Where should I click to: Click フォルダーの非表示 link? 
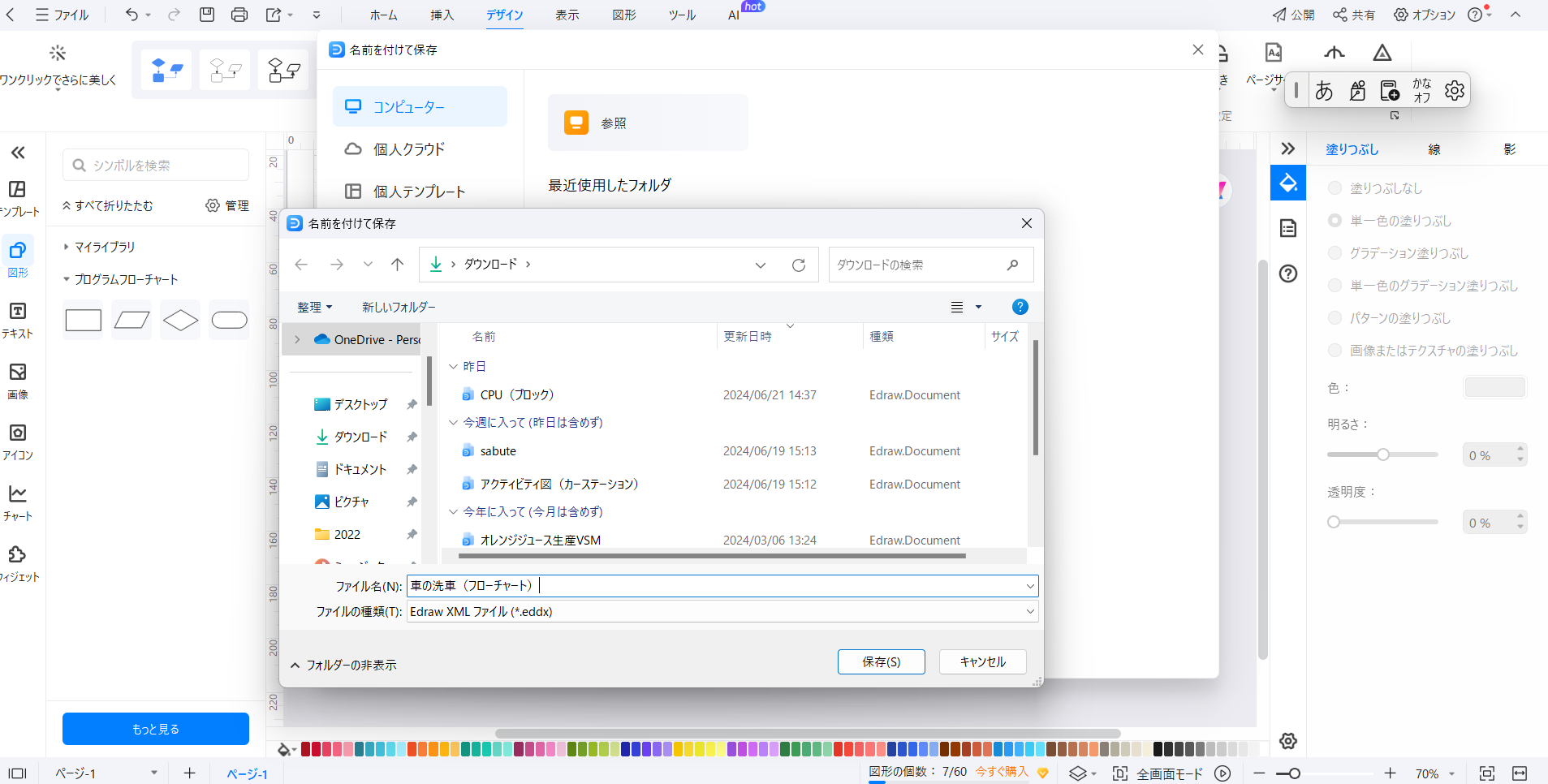coord(343,665)
